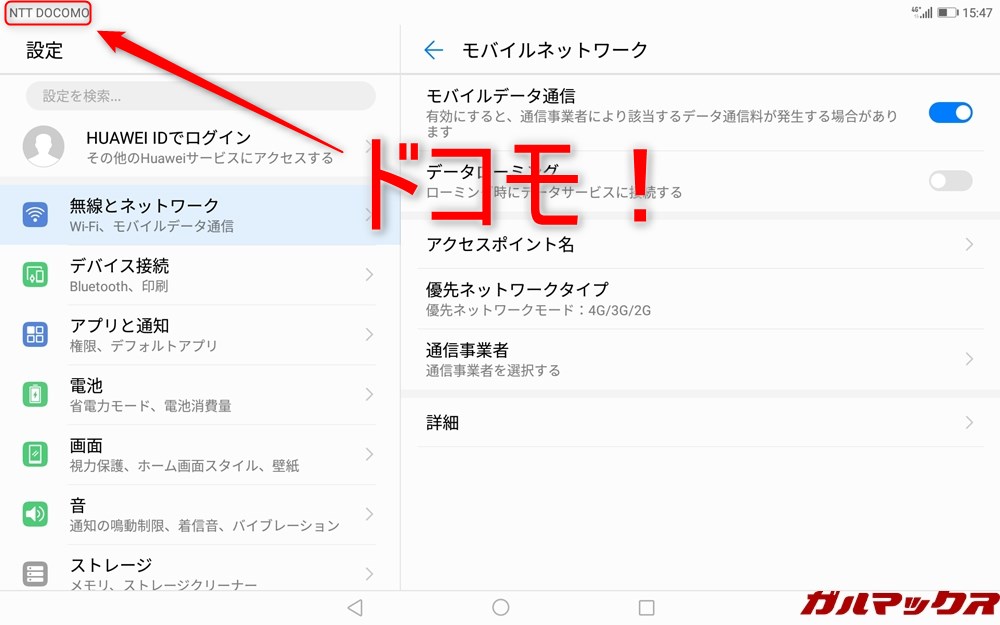
Task: Click the settings search field (設定を検索)
Action: pos(200,96)
